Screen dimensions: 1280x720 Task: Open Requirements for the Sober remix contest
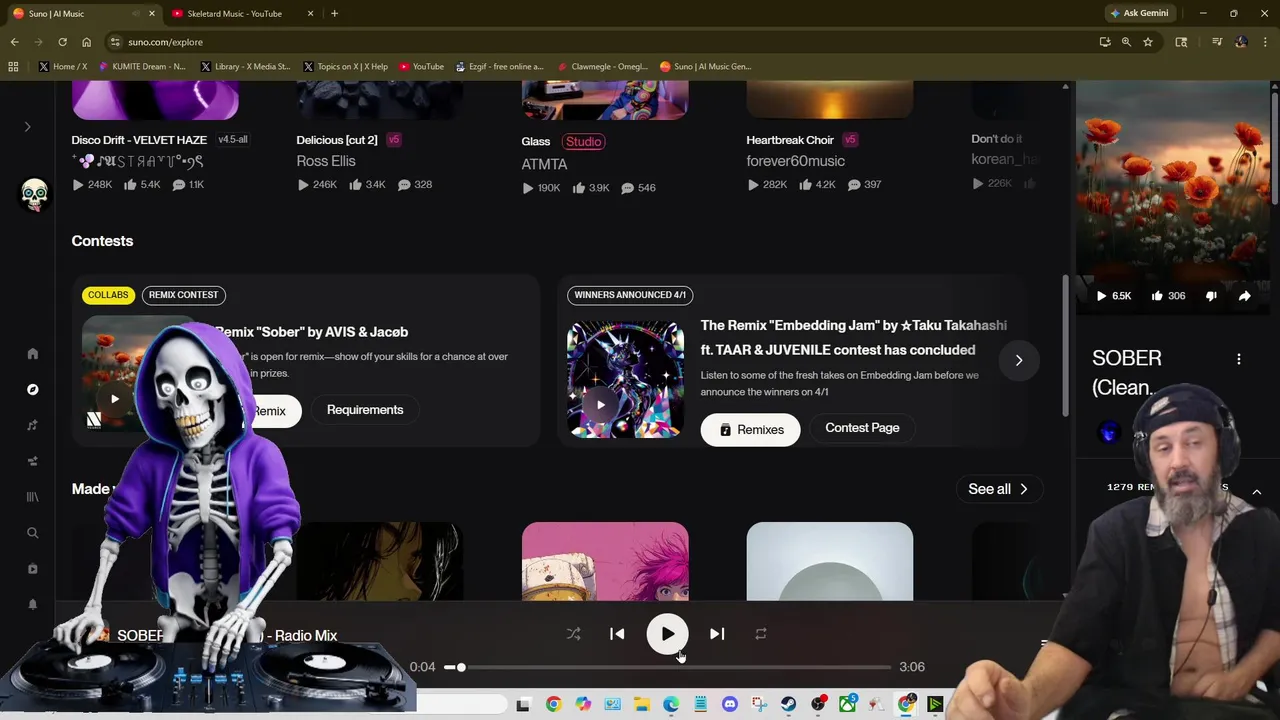click(x=365, y=410)
